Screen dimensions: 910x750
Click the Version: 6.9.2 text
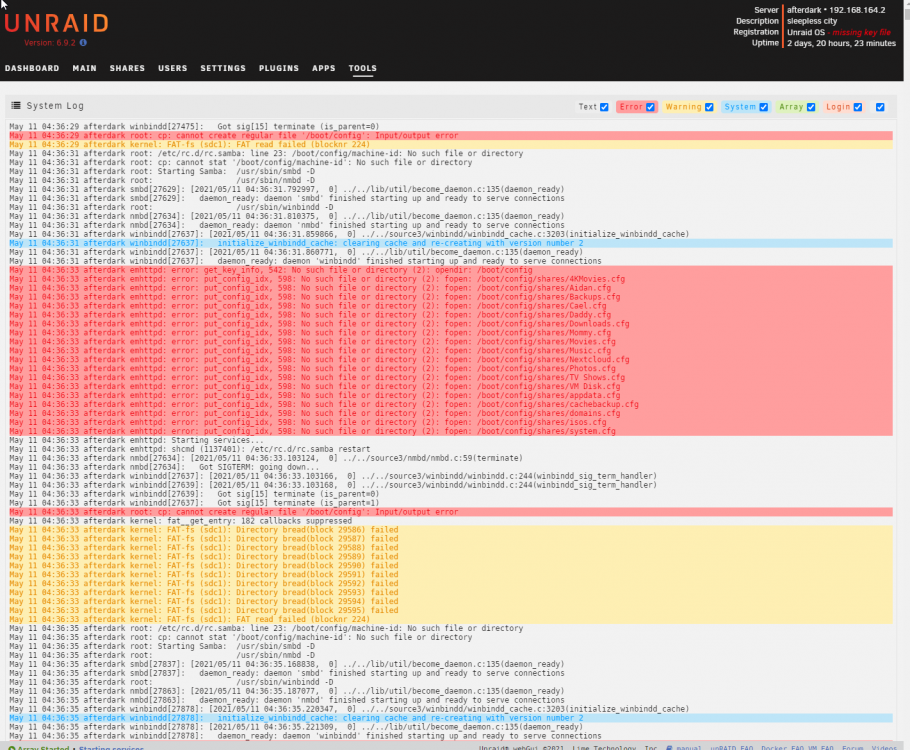[x=50, y=43]
